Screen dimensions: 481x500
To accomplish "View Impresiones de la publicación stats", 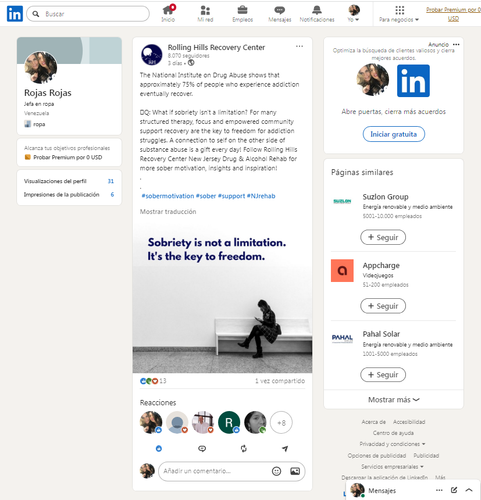I will (69, 194).
